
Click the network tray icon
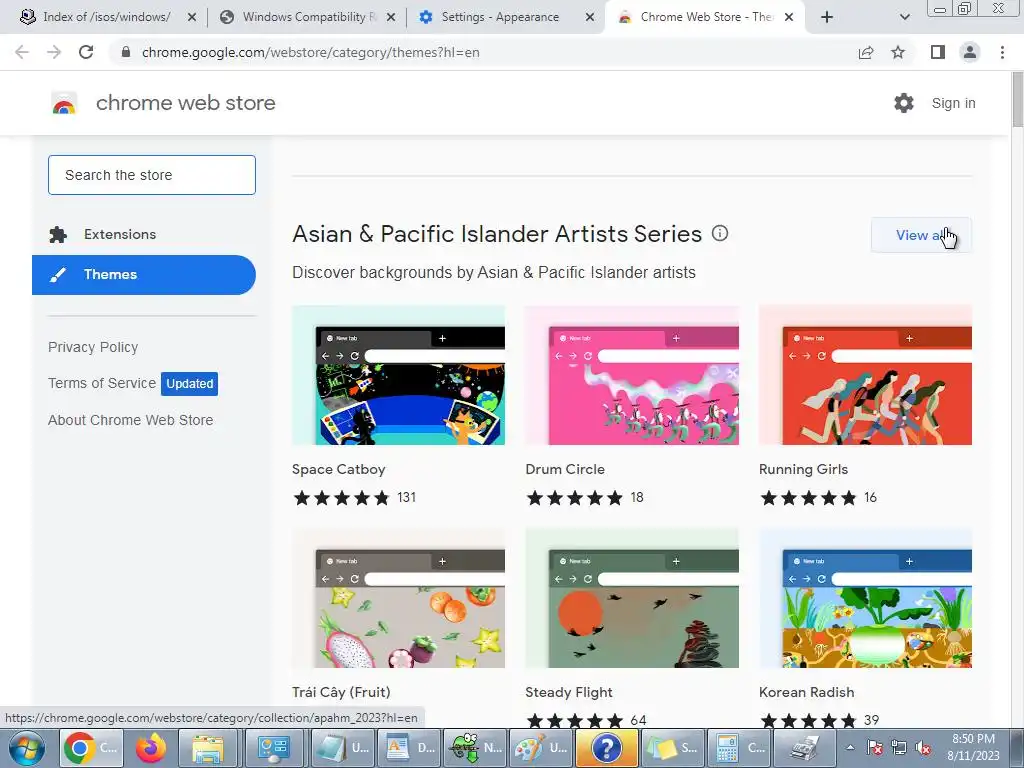pyautogui.click(x=899, y=748)
